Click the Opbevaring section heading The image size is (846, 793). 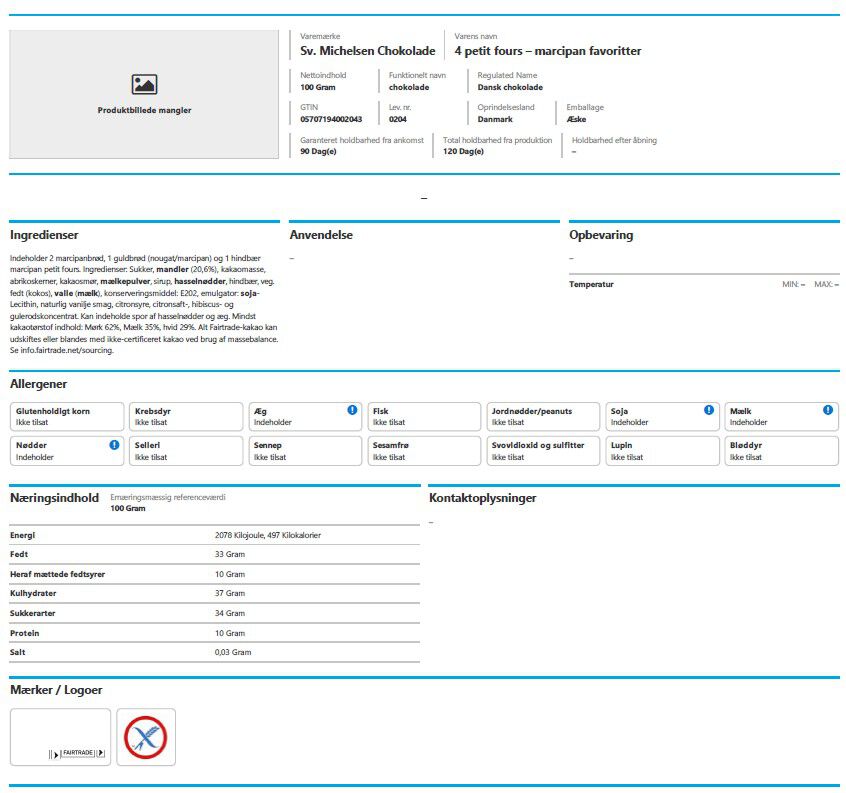(x=601, y=235)
